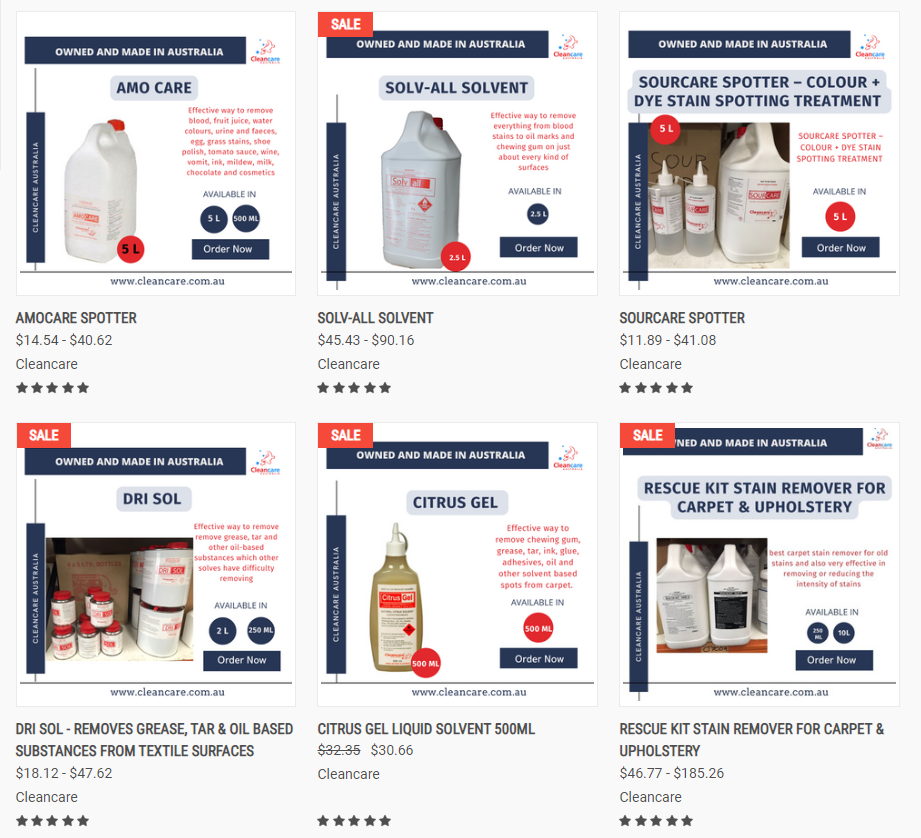The image size is (921, 838).
Task: Open the DRI SOL product title link
Action: click(154, 740)
